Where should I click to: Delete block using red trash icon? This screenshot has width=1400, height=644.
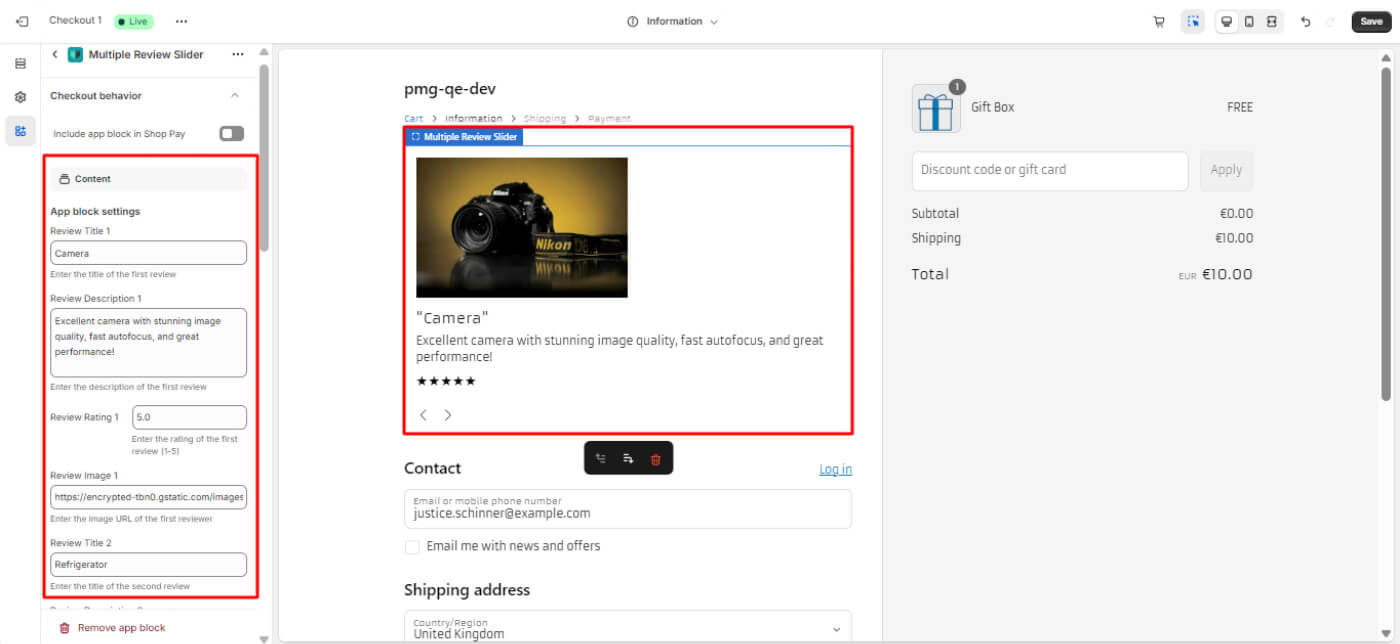[656, 459]
